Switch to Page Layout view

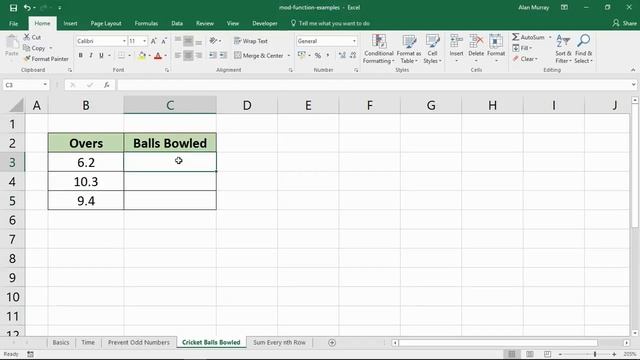(x=529, y=354)
